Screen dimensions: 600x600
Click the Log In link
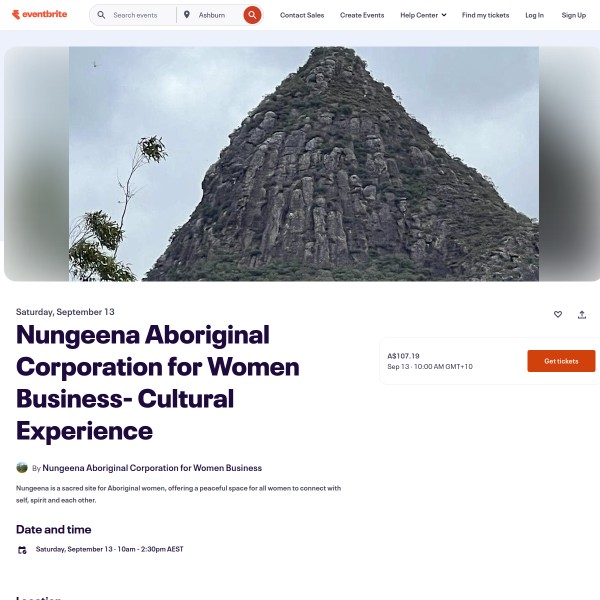pos(534,15)
